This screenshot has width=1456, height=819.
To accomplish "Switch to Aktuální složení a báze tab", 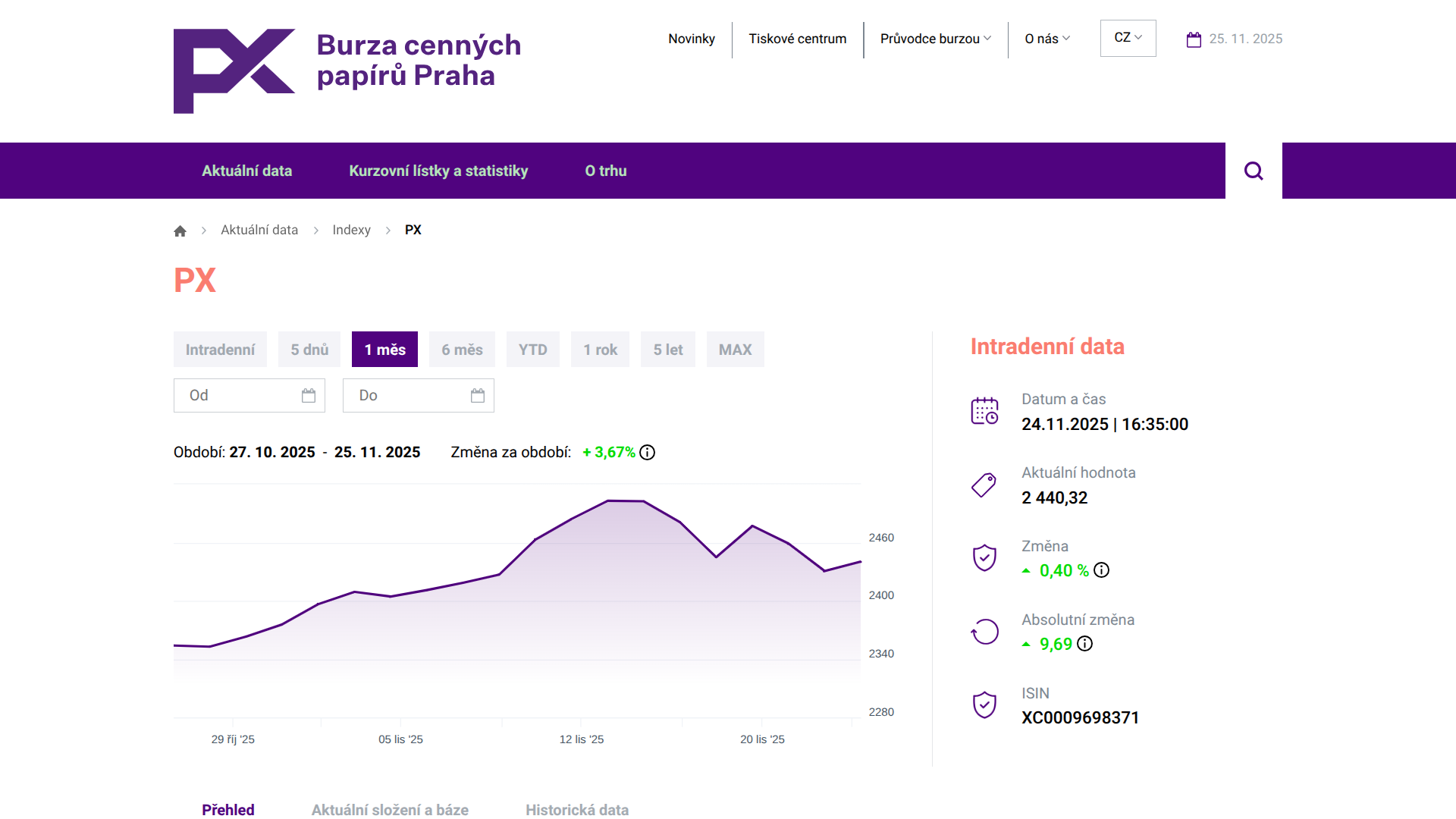I will (390, 809).
